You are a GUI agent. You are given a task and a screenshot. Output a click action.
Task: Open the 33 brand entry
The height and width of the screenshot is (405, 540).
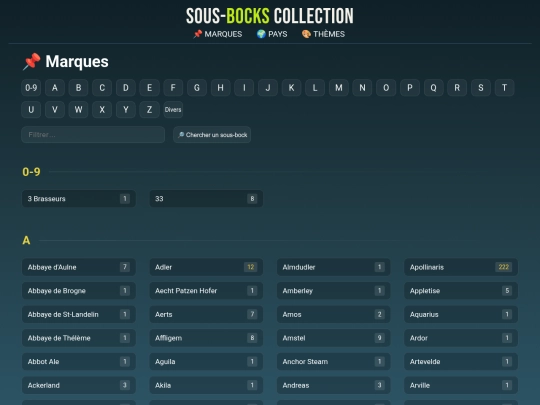pyautogui.click(x=206, y=199)
